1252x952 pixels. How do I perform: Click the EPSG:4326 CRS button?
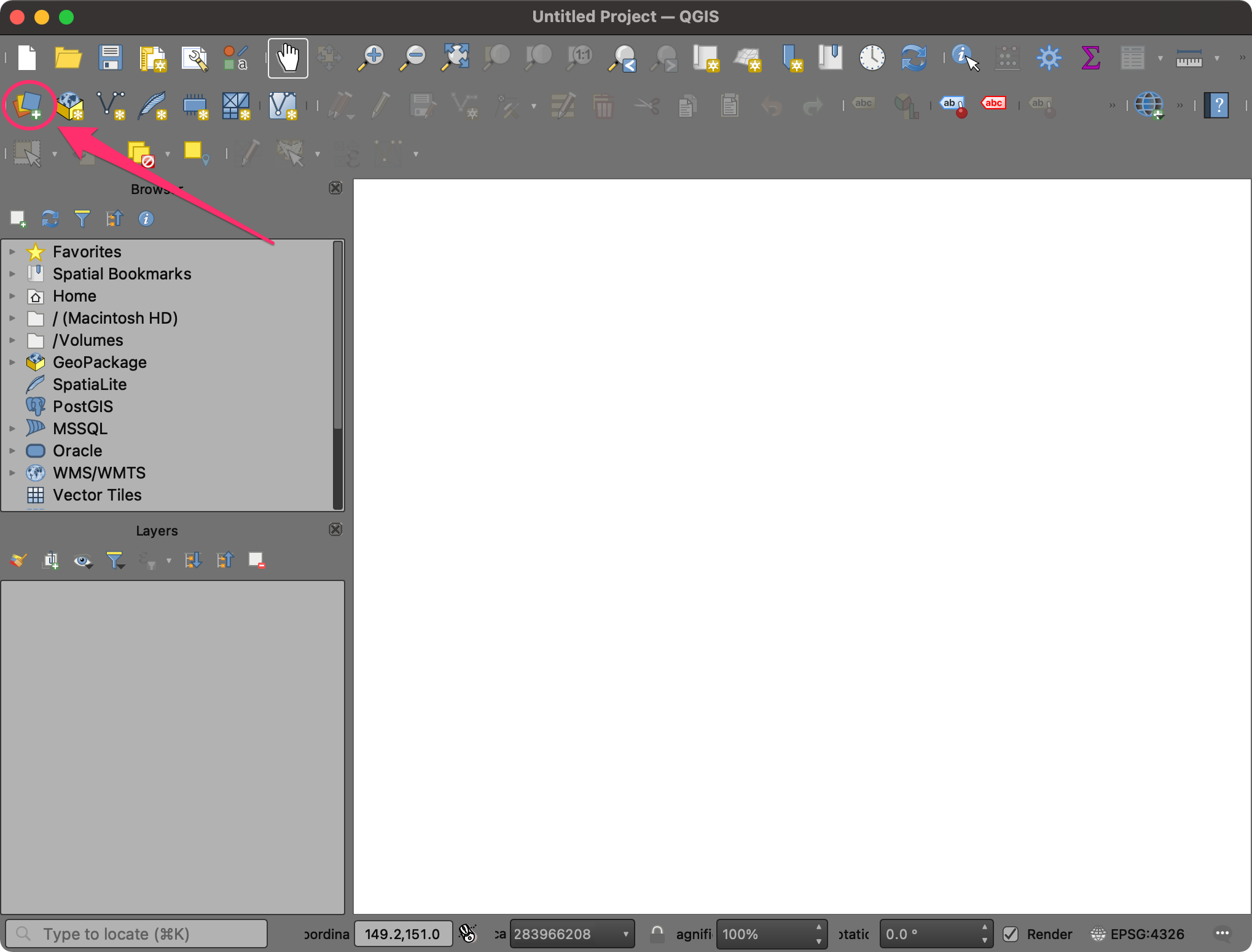1138,934
